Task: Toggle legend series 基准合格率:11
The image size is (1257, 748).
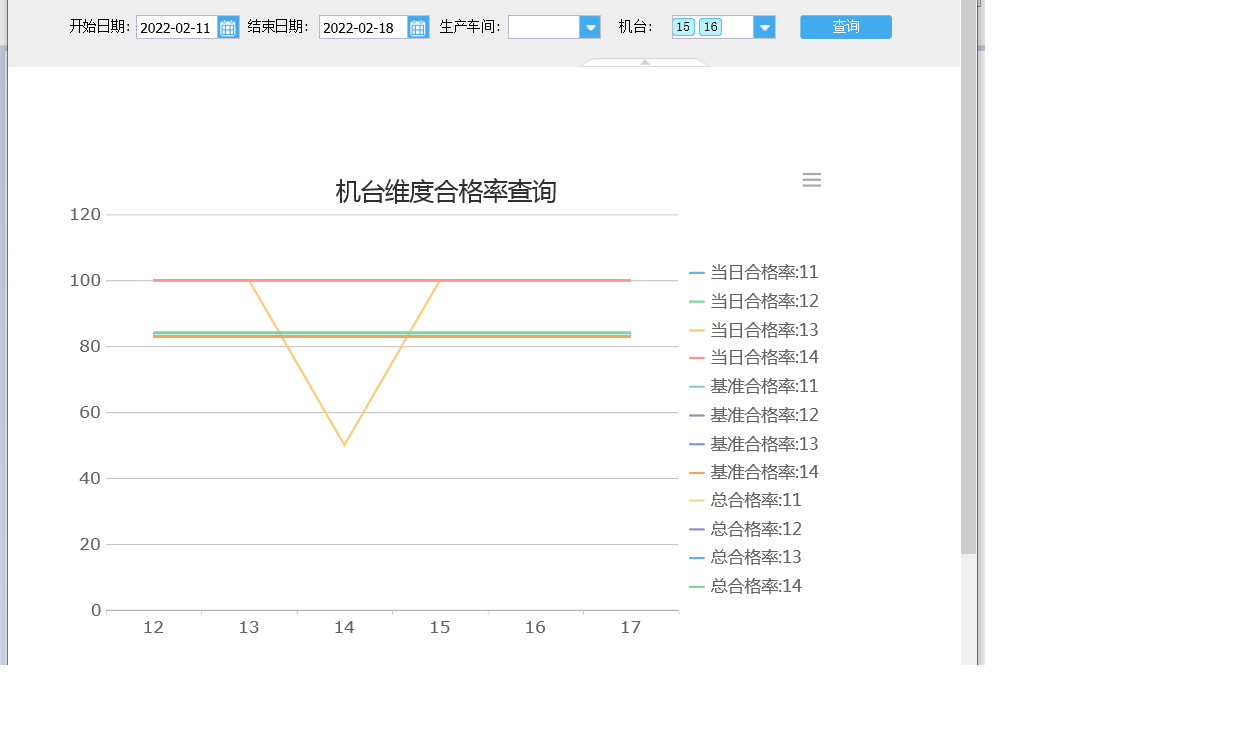Action: (754, 386)
